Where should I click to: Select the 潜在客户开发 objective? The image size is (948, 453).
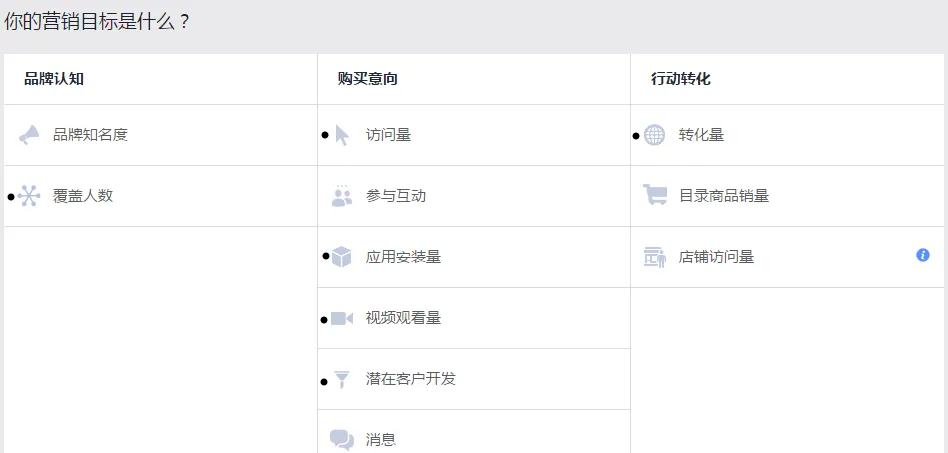[x=411, y=379]
